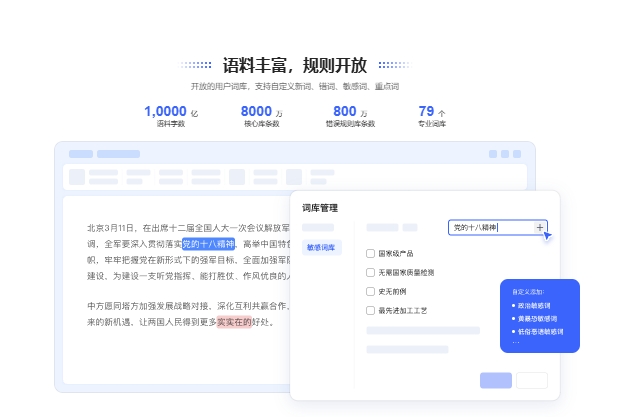Click the 1,0000 亿 语料字数 statistic
641x417 pixels.
coord(171,116)
